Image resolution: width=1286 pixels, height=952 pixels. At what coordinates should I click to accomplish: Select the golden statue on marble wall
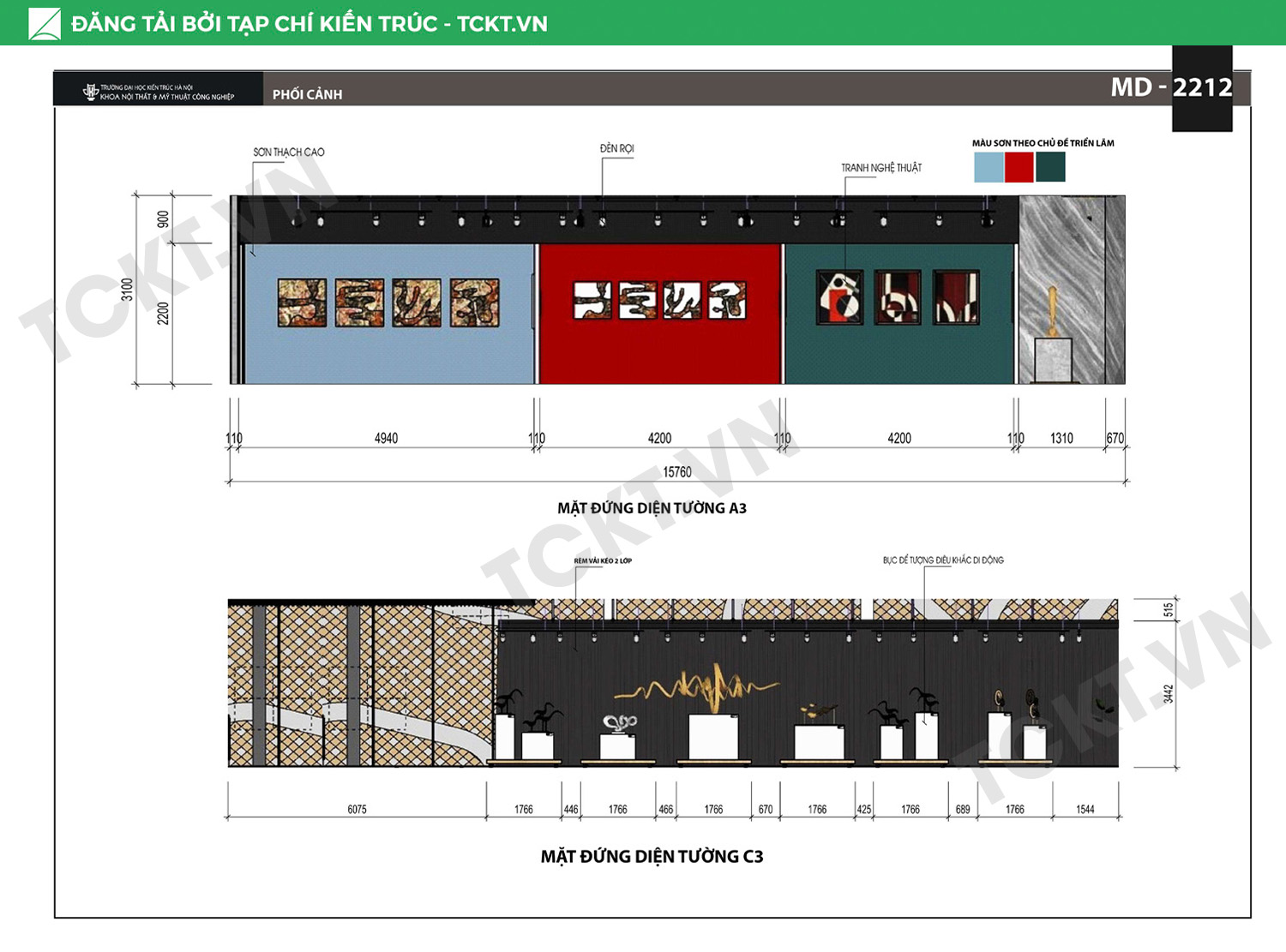[x=1053, y=311]
